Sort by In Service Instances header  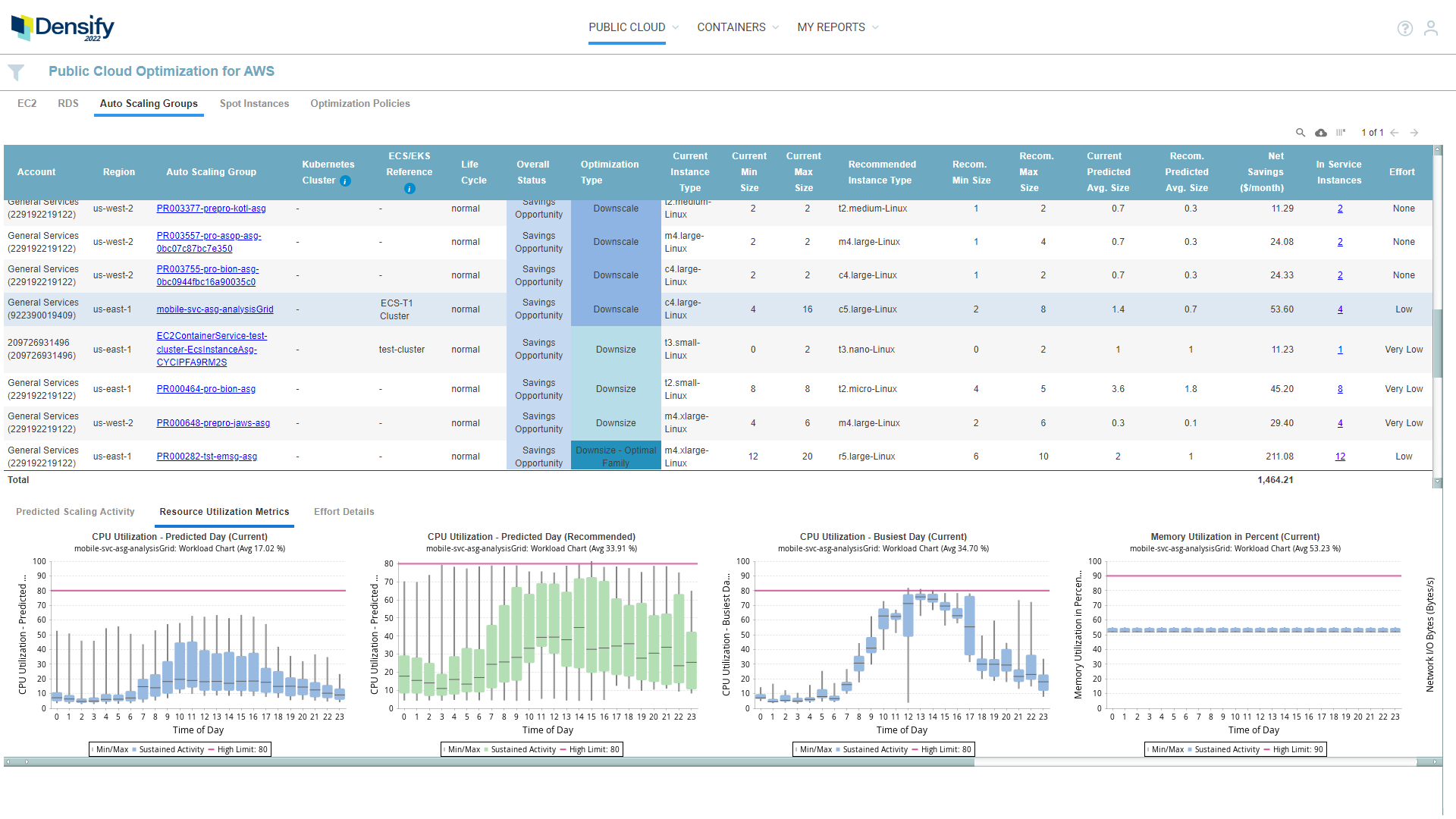(1338, 172)
